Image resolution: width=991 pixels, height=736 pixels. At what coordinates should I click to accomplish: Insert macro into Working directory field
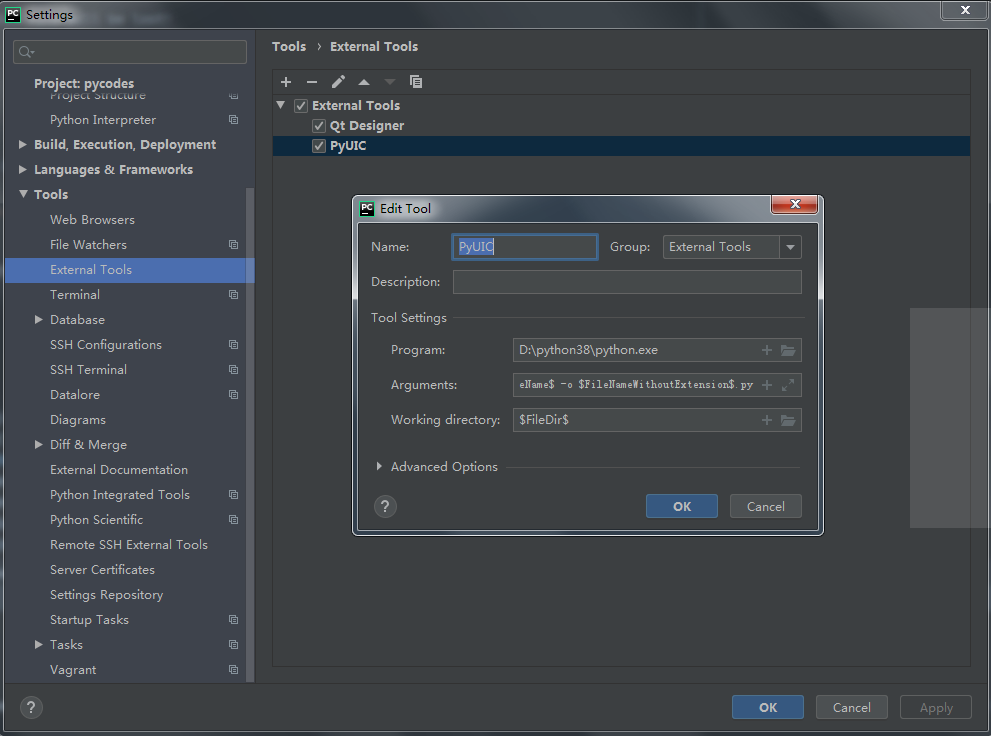pos(768,420)
